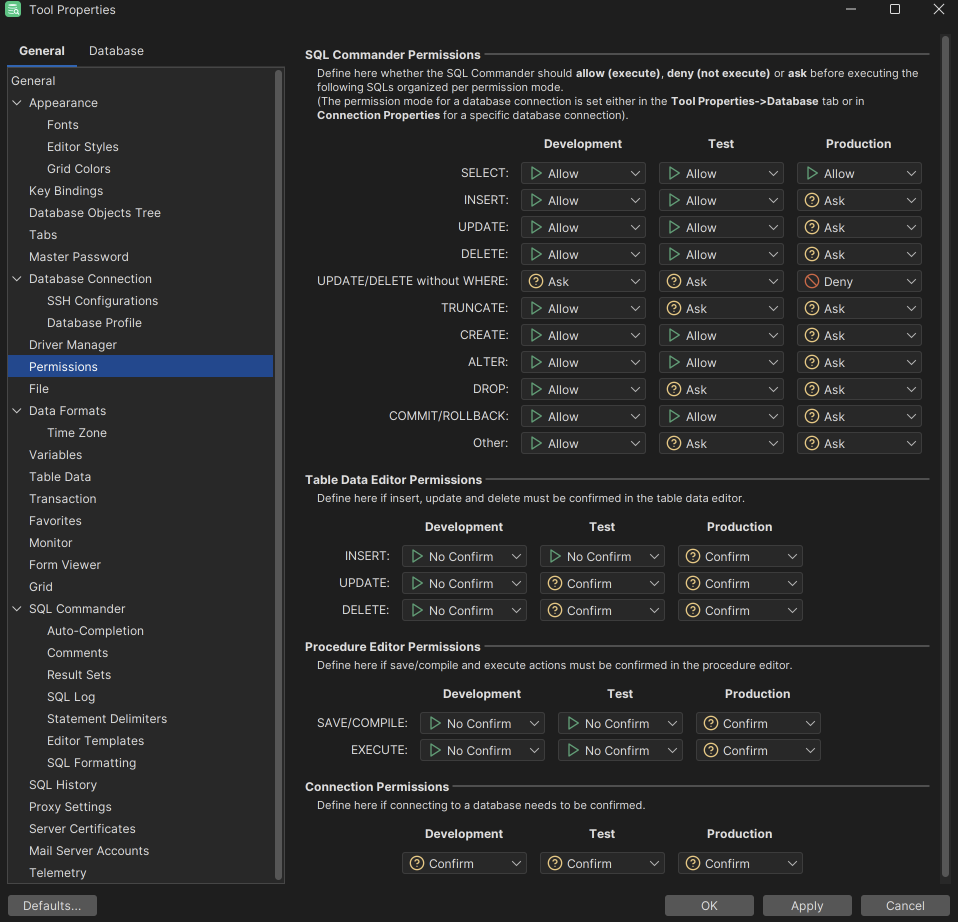Click the Apply button
The height and width of the screenshot is (922, 958).
click(x=807, y=905)
